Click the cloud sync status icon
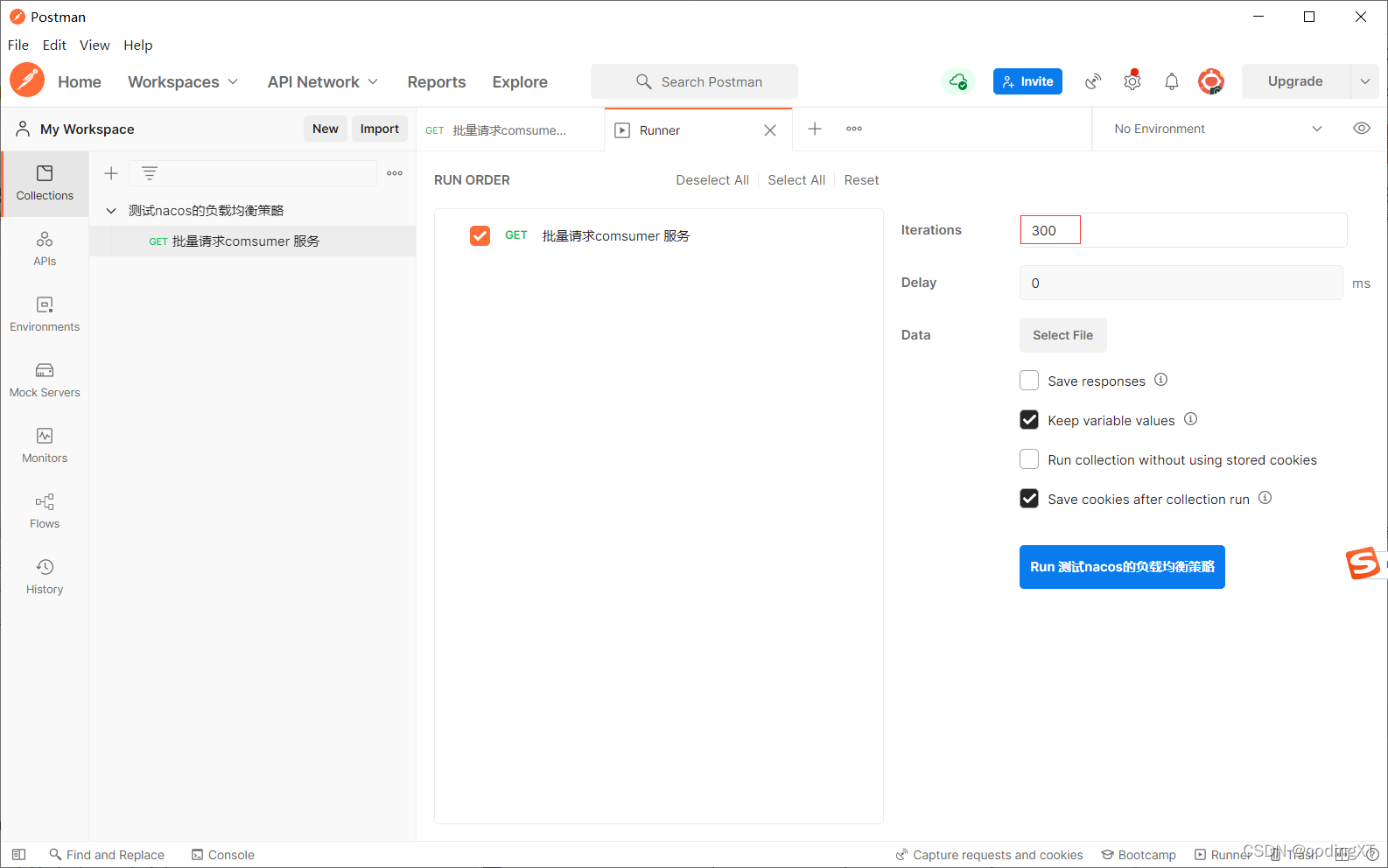This screenshot has width=1388, height=868. pyautogui.click(x=958, y=81)
